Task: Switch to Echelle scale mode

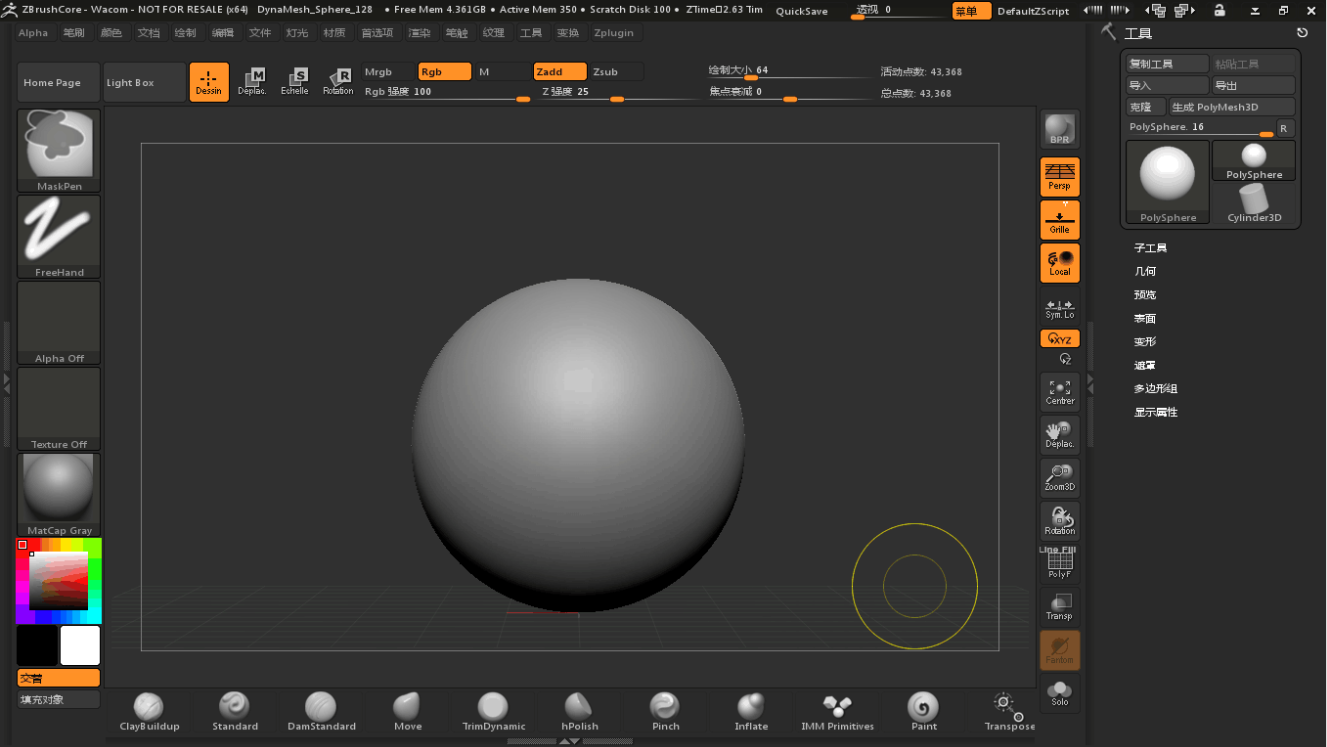Action: coord(295,81)
